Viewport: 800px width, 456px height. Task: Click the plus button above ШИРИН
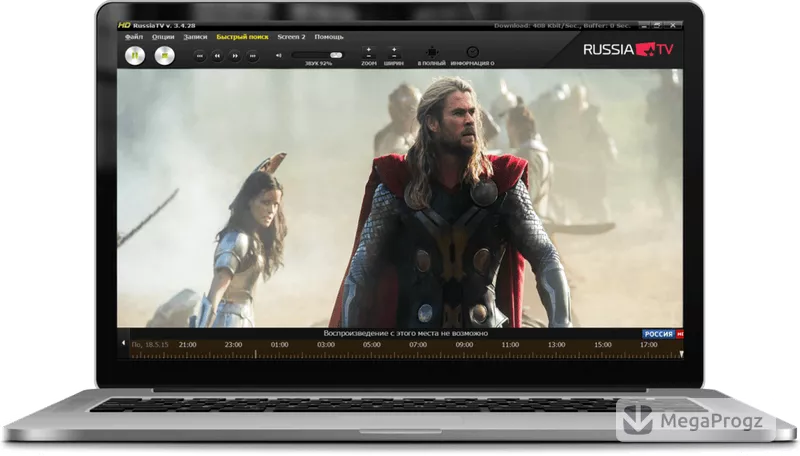click(x=394, y=49)
